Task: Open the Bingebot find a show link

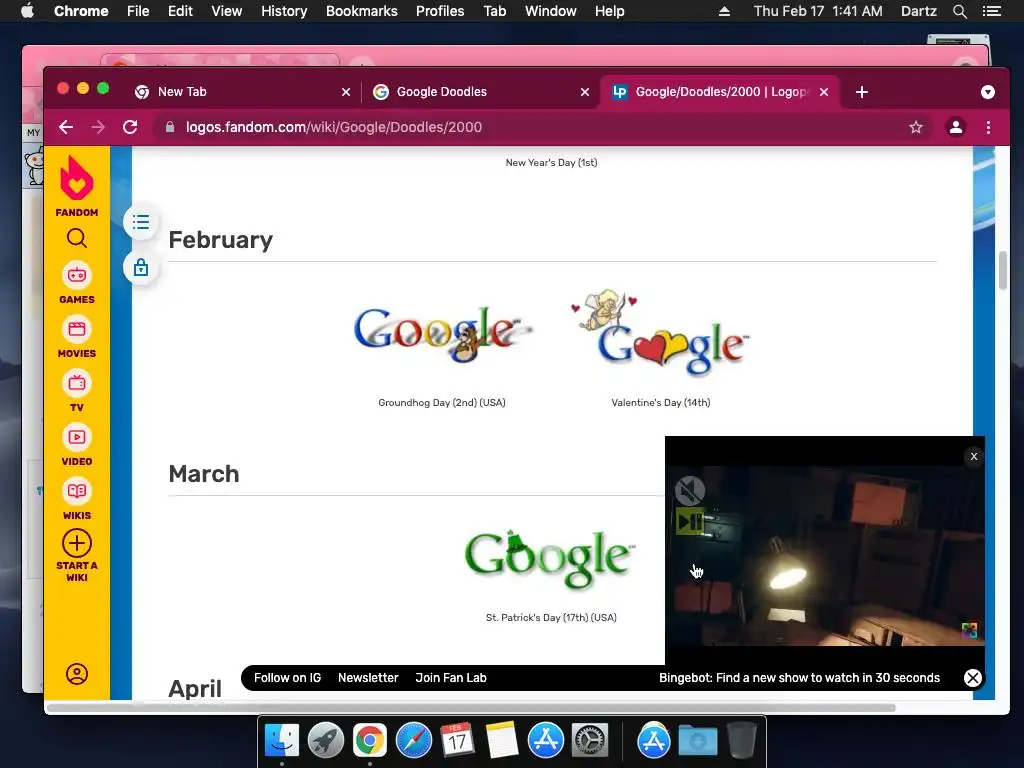Action: click(x=799, y=678)
